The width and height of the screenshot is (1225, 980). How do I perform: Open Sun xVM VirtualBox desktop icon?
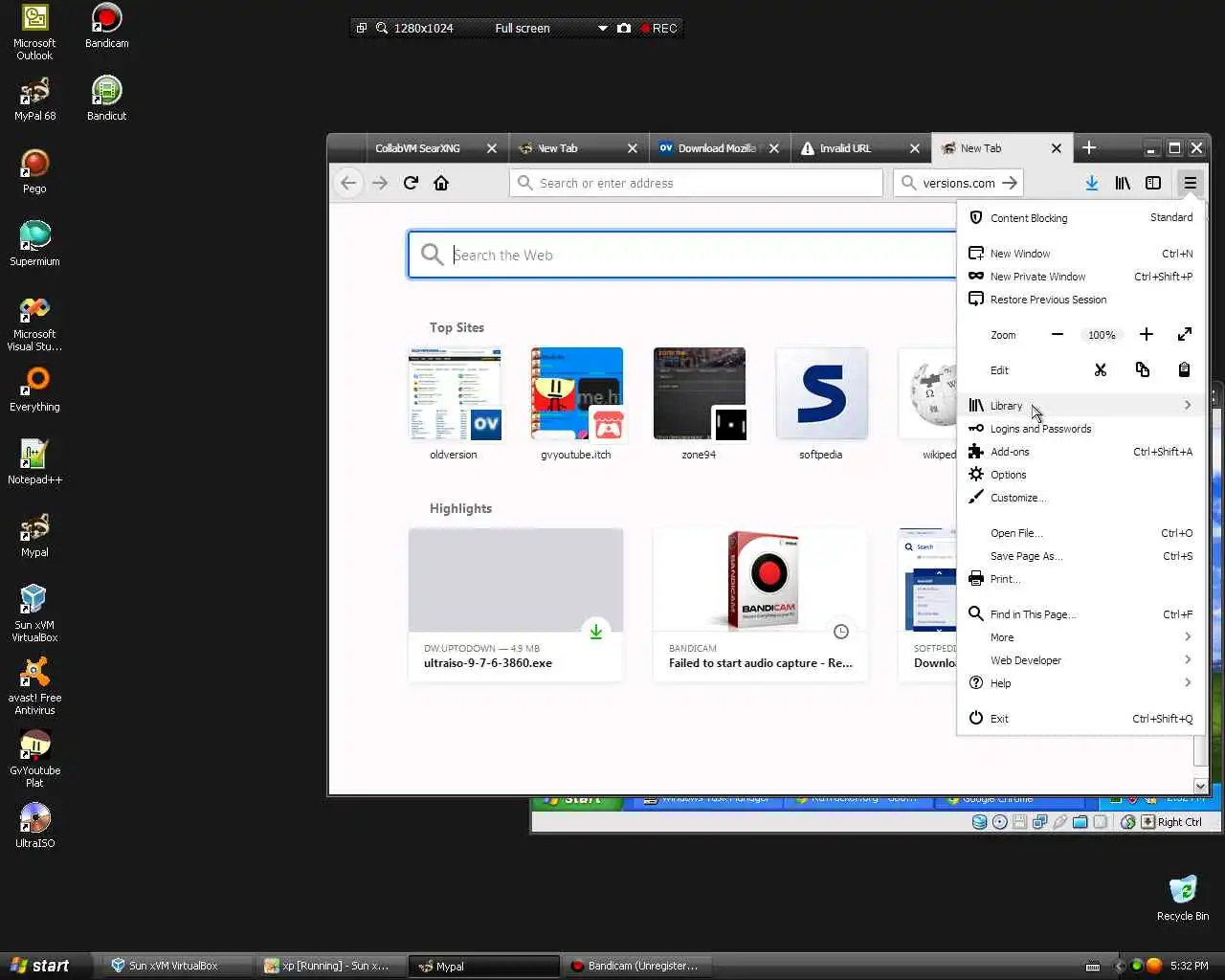coord(34,613)
